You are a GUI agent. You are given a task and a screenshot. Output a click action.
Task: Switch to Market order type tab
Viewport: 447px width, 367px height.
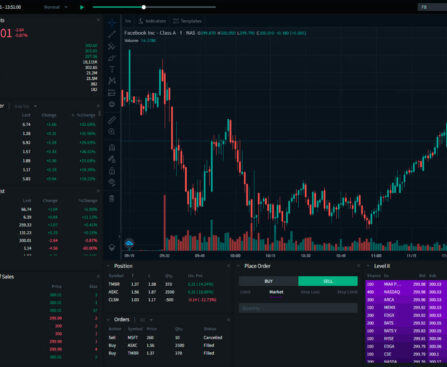click(276, 292)
